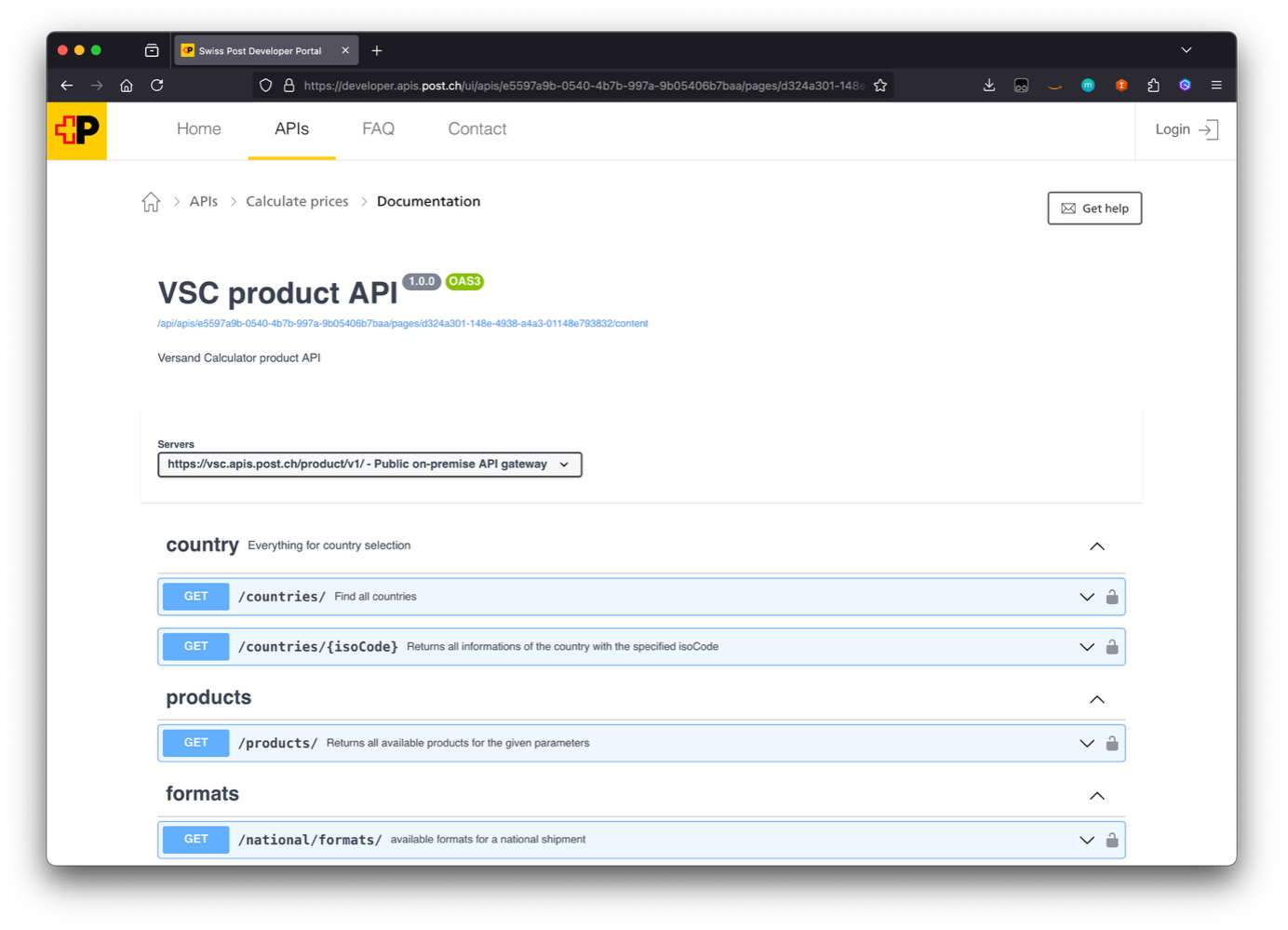Expand the /national/formats/ operation chevron
1288x930 pixels.
(1087, 840)
